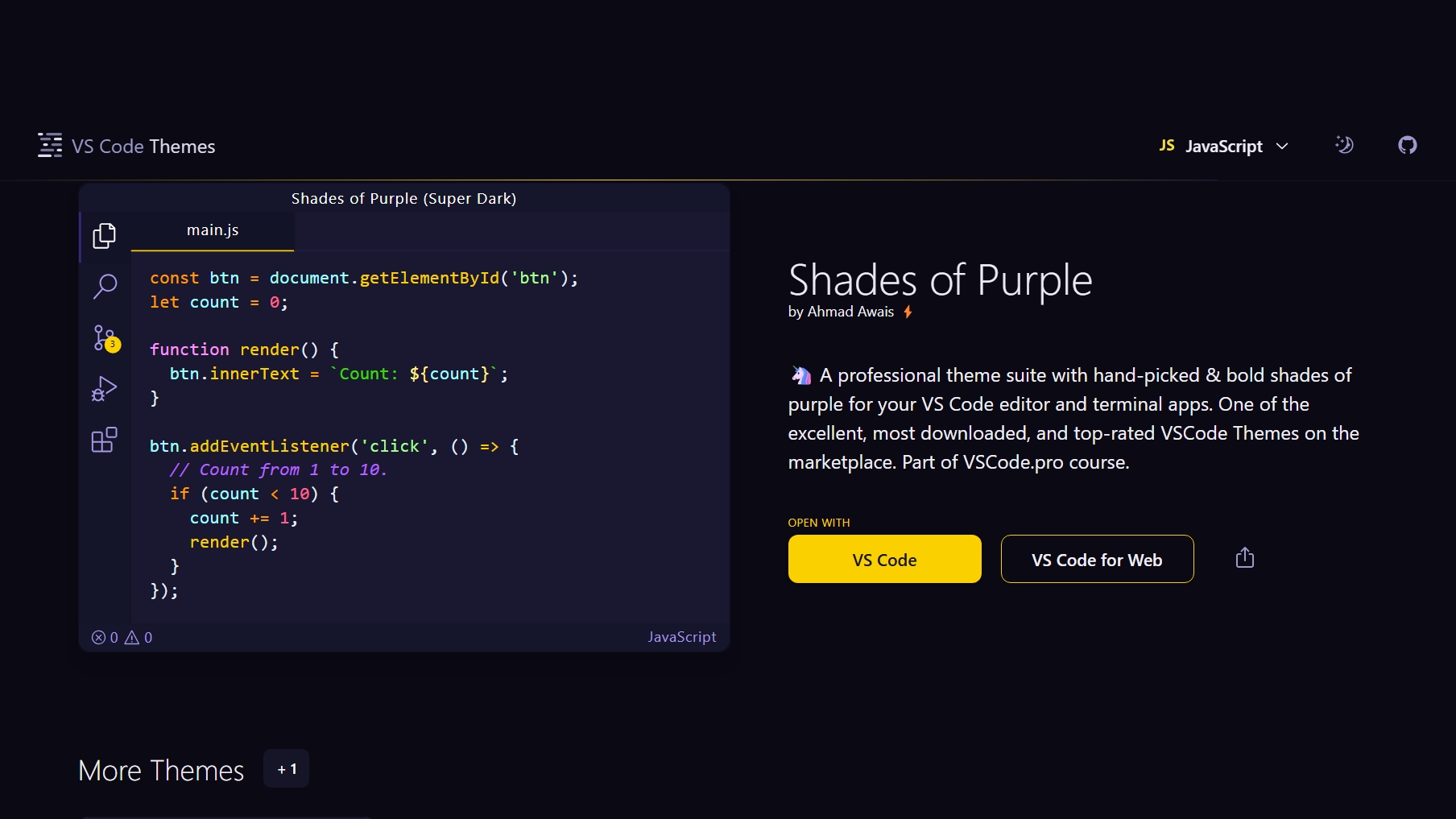The image size is (1456, 819).
Task: Toggle dark mode moon icon
Action: pyautogui.click(x=1344, y=146)
